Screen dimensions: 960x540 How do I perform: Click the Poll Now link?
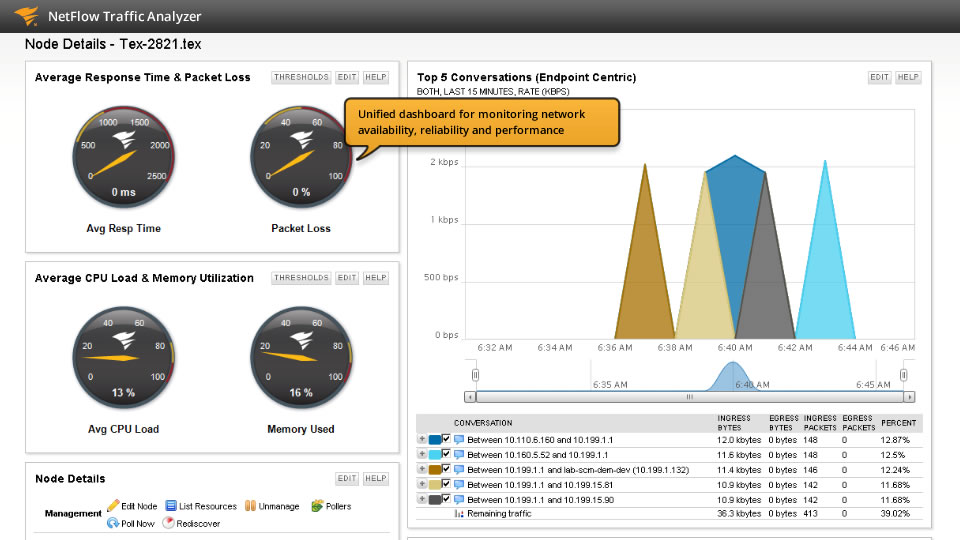pyautogui.click(x=138, y=523)
